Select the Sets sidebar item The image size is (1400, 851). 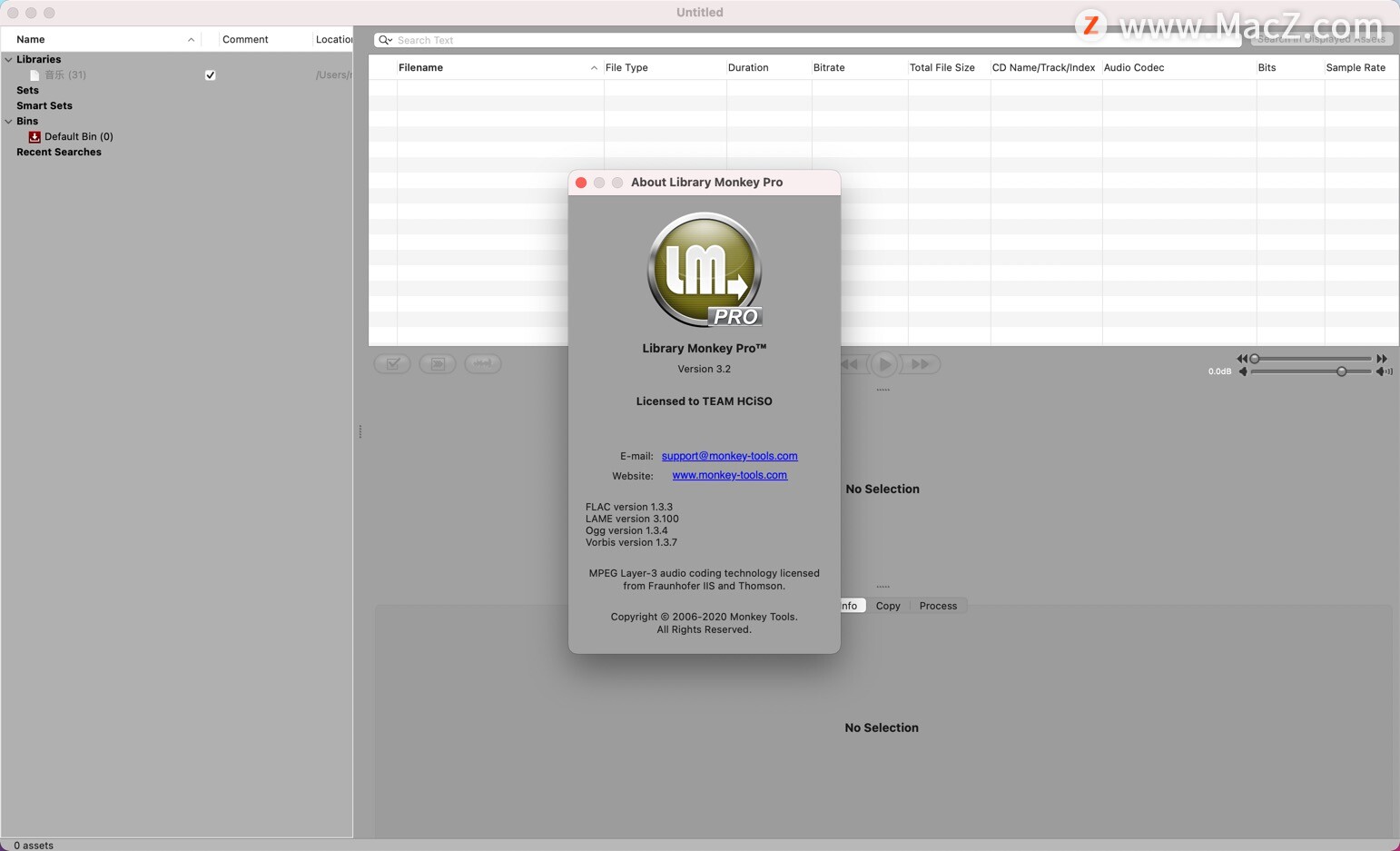pos(27,90)
